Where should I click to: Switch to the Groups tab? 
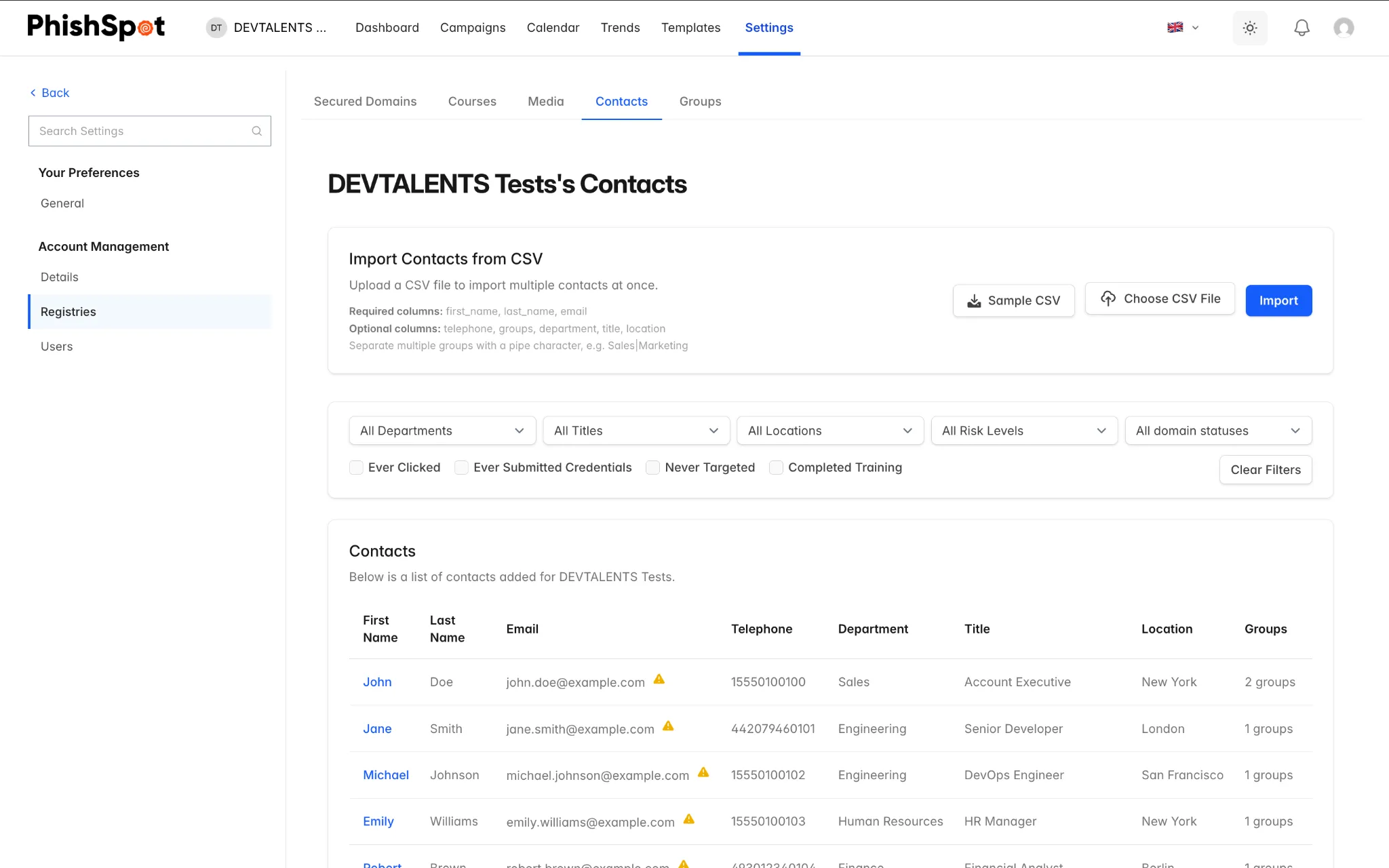pyautogui.click(x=700, y=102)
